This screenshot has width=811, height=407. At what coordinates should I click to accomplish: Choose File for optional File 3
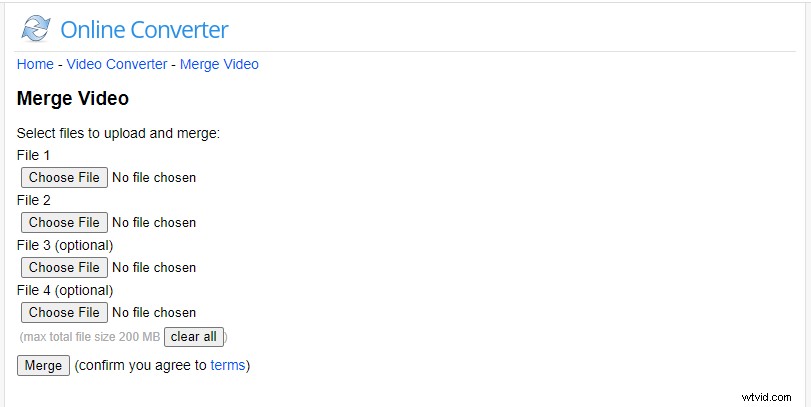(x=64, y=267)
